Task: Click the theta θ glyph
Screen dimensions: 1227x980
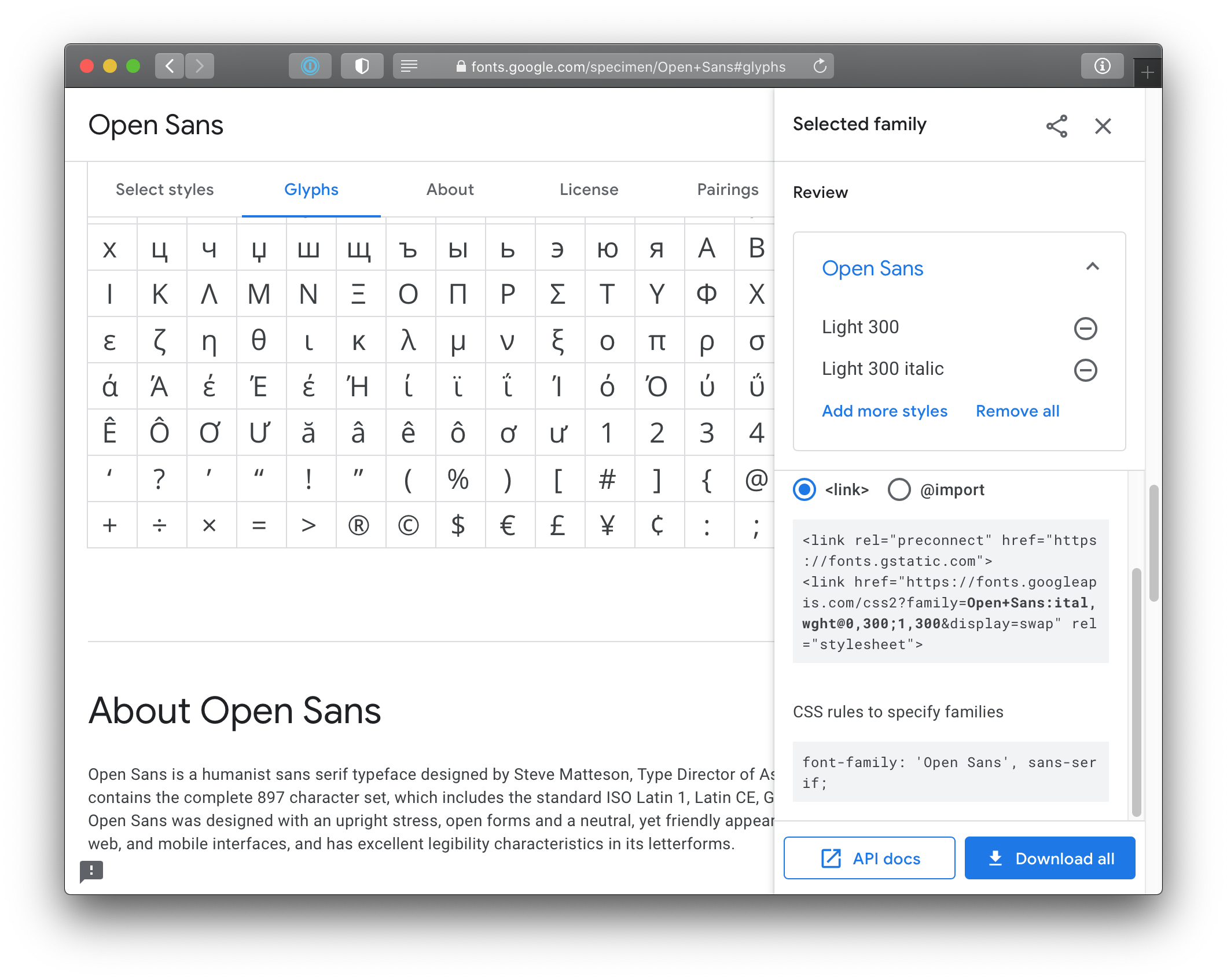Action: (259, 340)
